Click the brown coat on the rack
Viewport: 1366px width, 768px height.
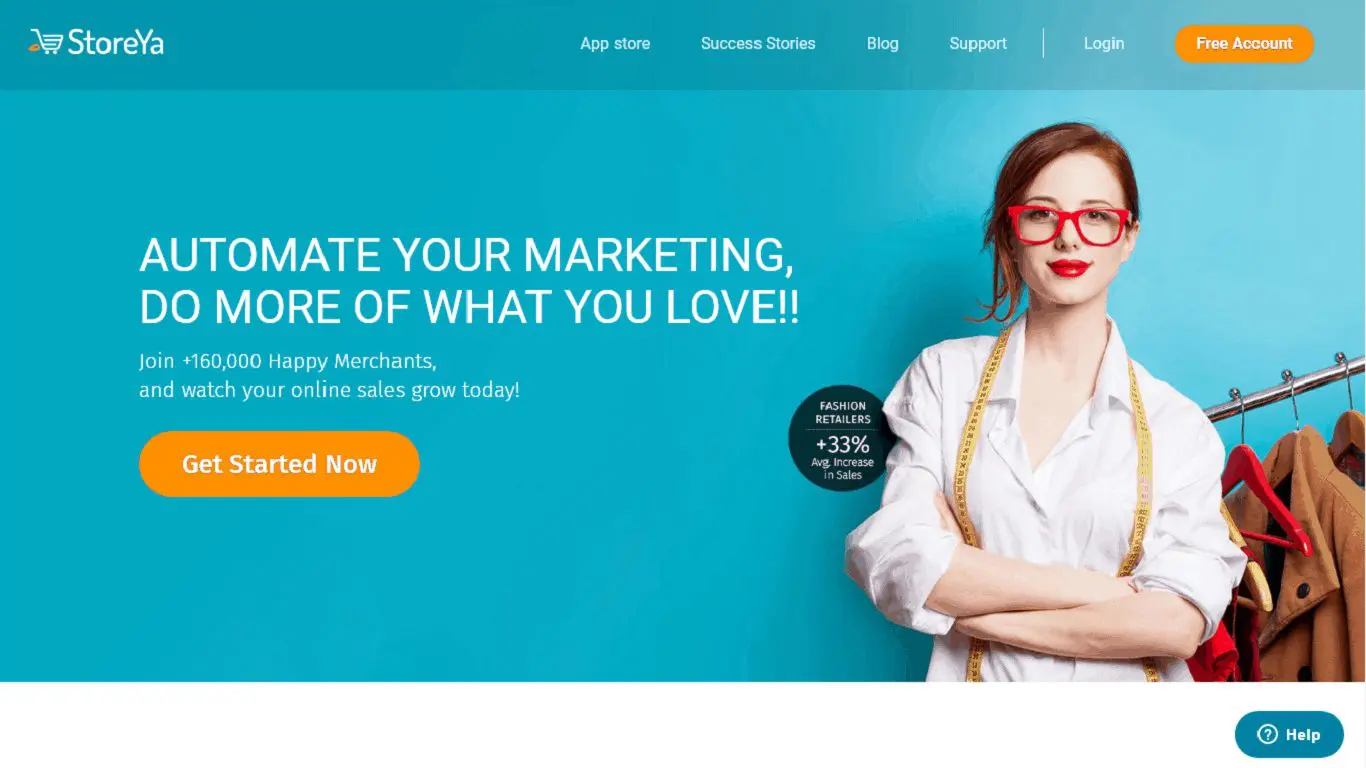coord(1300,560)
